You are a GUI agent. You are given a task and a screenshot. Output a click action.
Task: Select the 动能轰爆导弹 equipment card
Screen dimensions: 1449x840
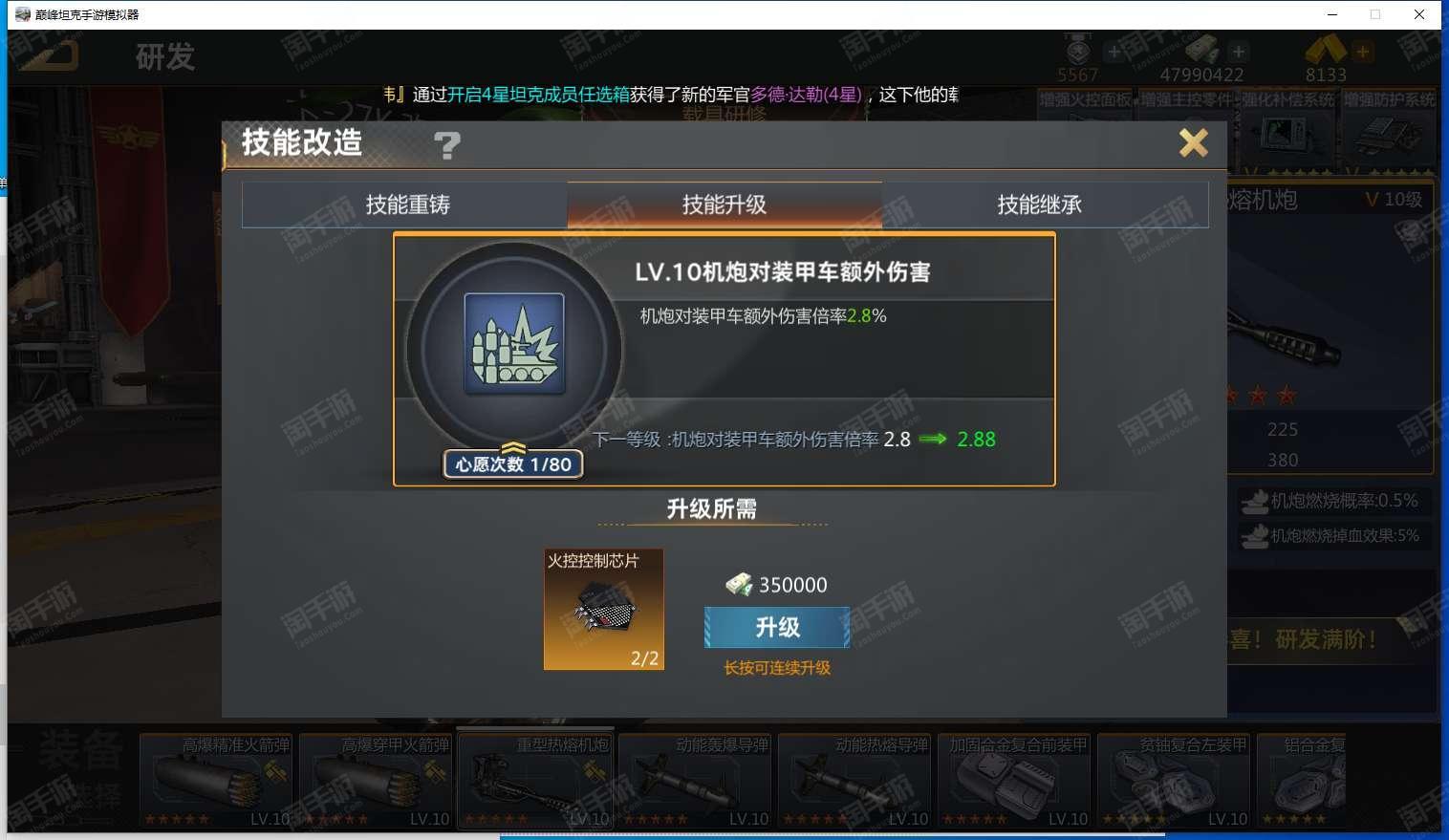click(696, 781)
